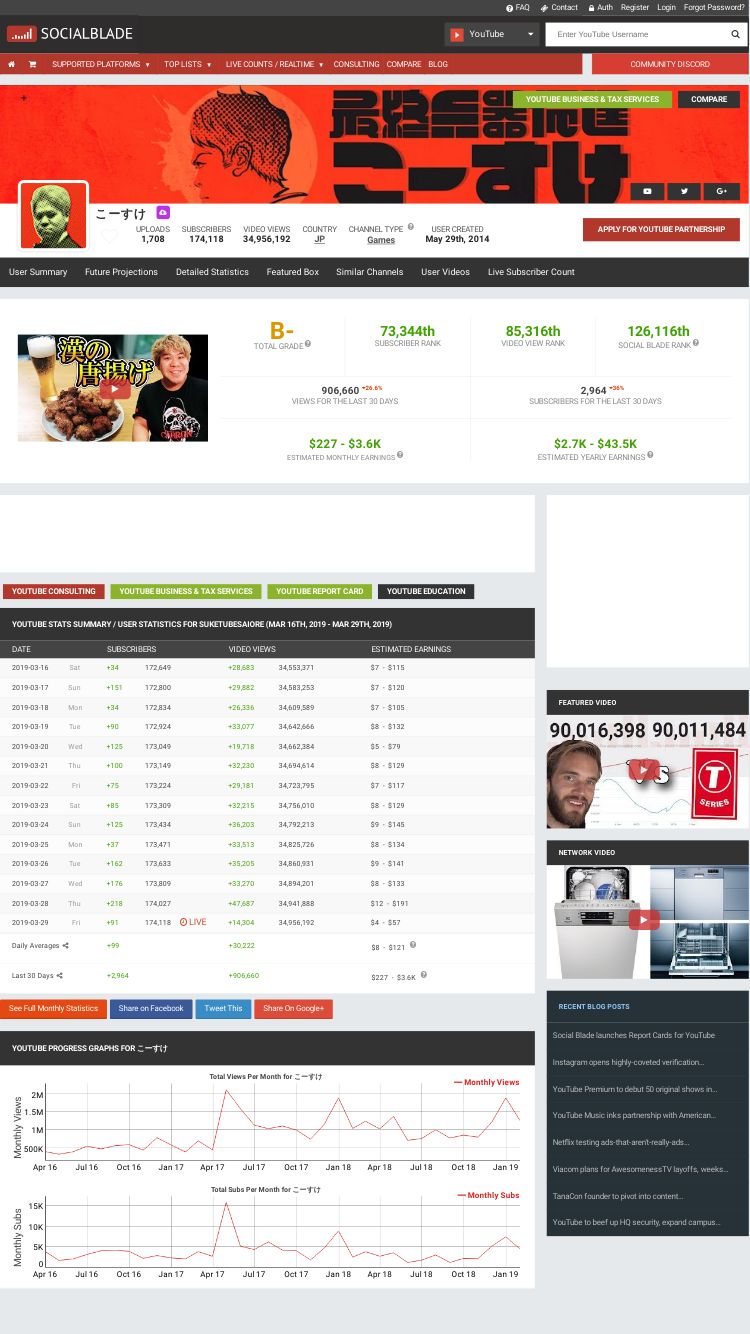Screen dimensions: 750x1334
Task: Open Auth link
Action: 601,7
